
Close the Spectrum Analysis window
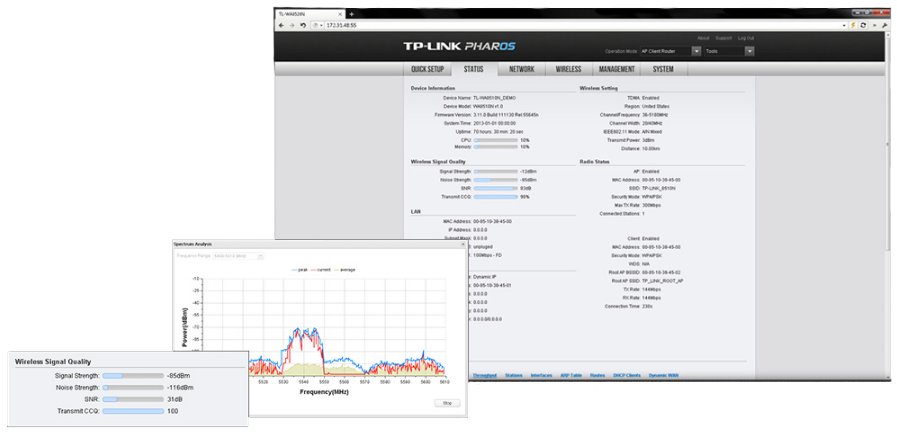click(463, 244)
